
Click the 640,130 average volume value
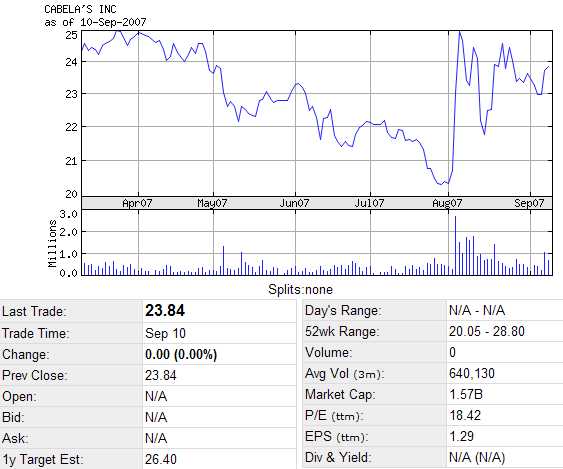(x=472, y=373)
